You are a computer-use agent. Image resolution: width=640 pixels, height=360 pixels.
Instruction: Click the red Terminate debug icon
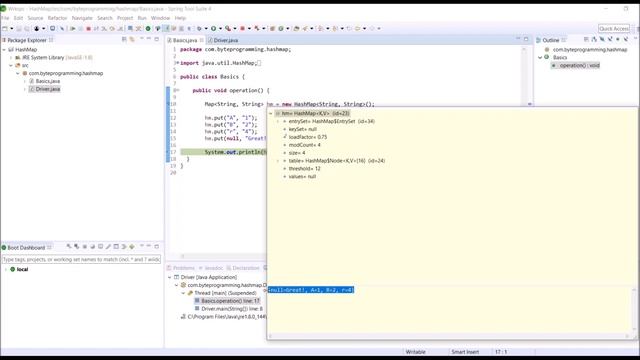(x=88, y=29)
